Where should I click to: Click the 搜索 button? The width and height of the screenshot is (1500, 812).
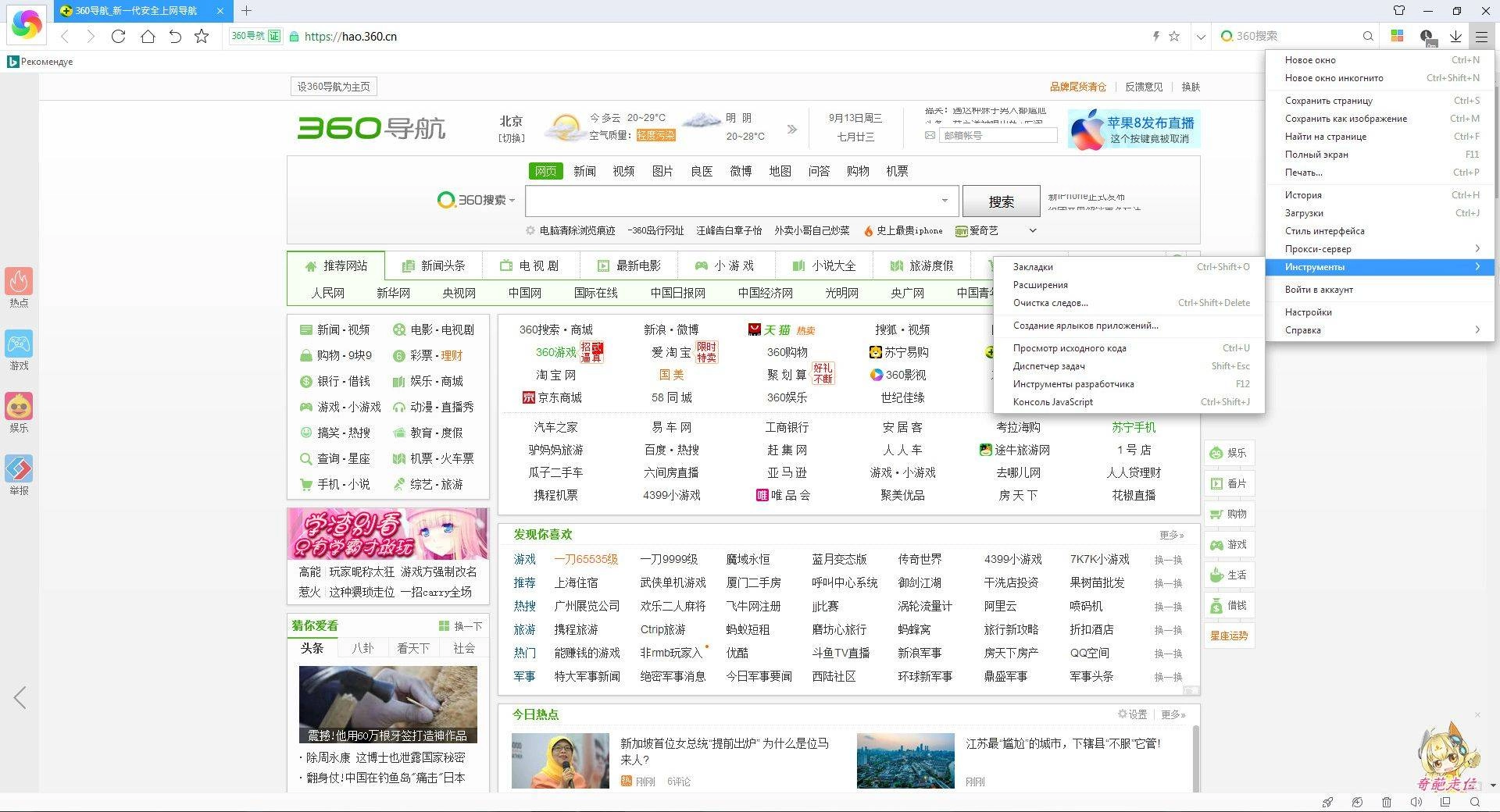(1001, 201)
